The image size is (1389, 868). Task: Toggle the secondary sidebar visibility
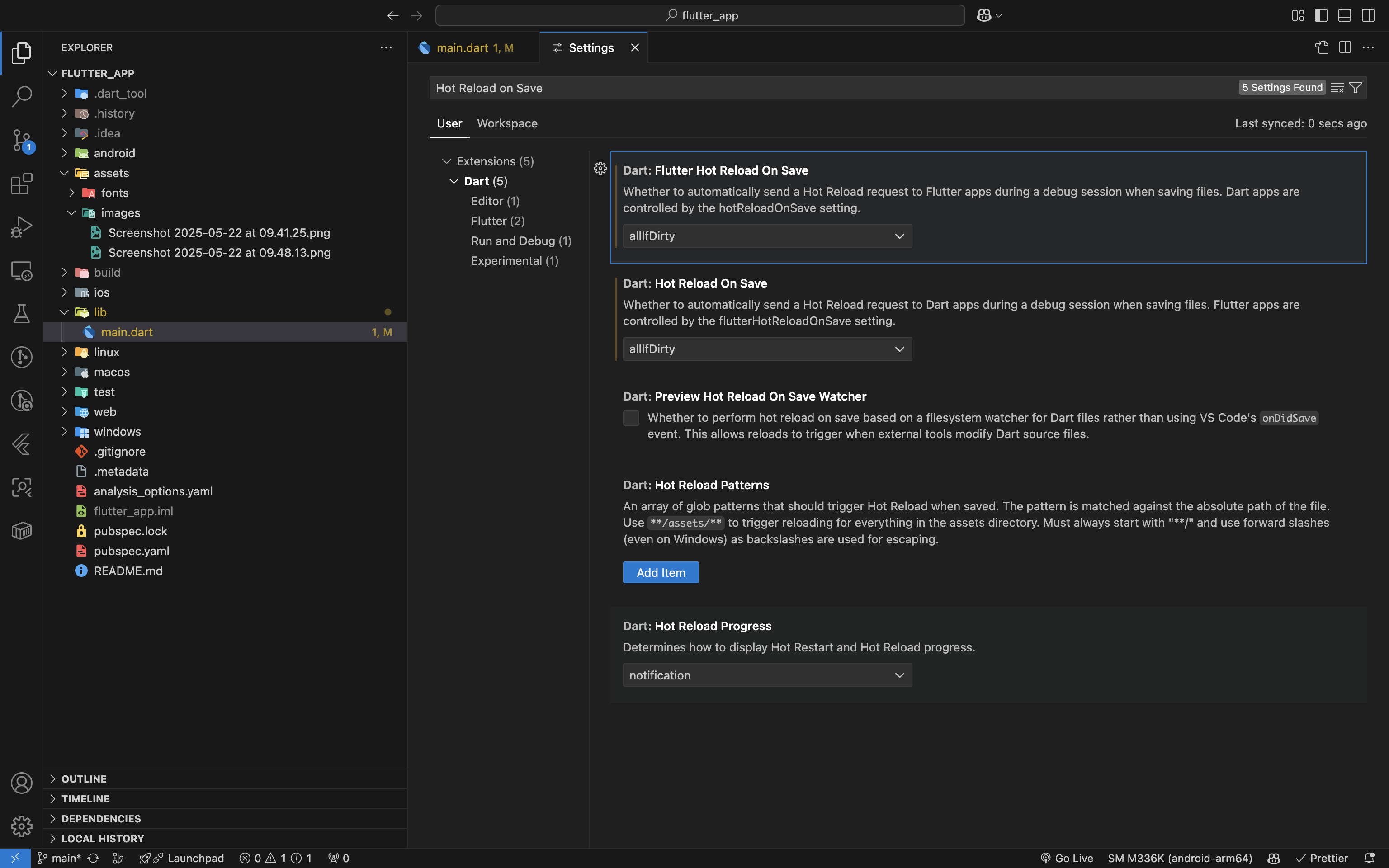[1368, 15]
